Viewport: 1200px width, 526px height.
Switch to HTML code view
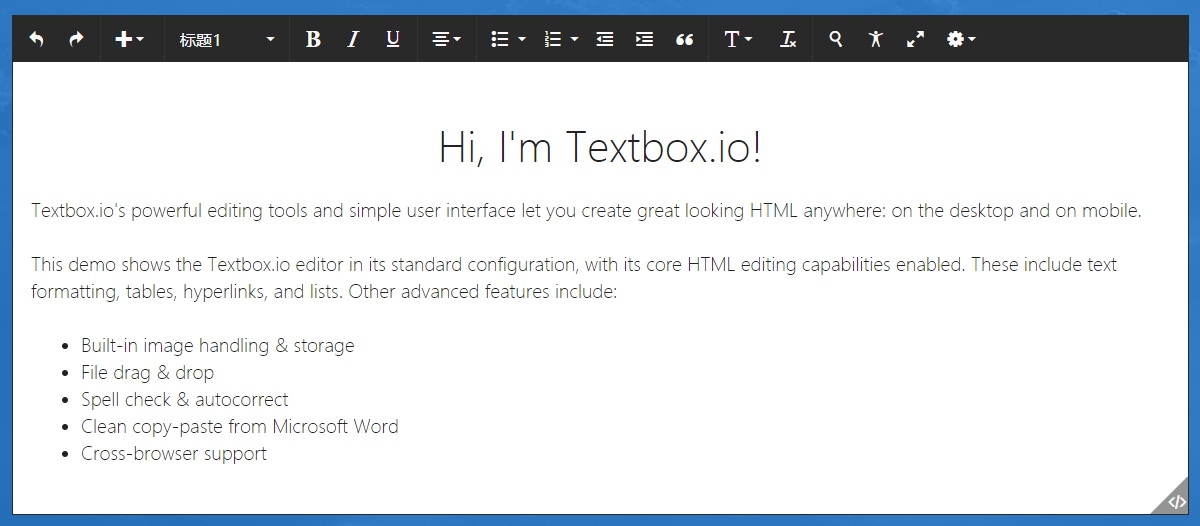[1176, 502]
